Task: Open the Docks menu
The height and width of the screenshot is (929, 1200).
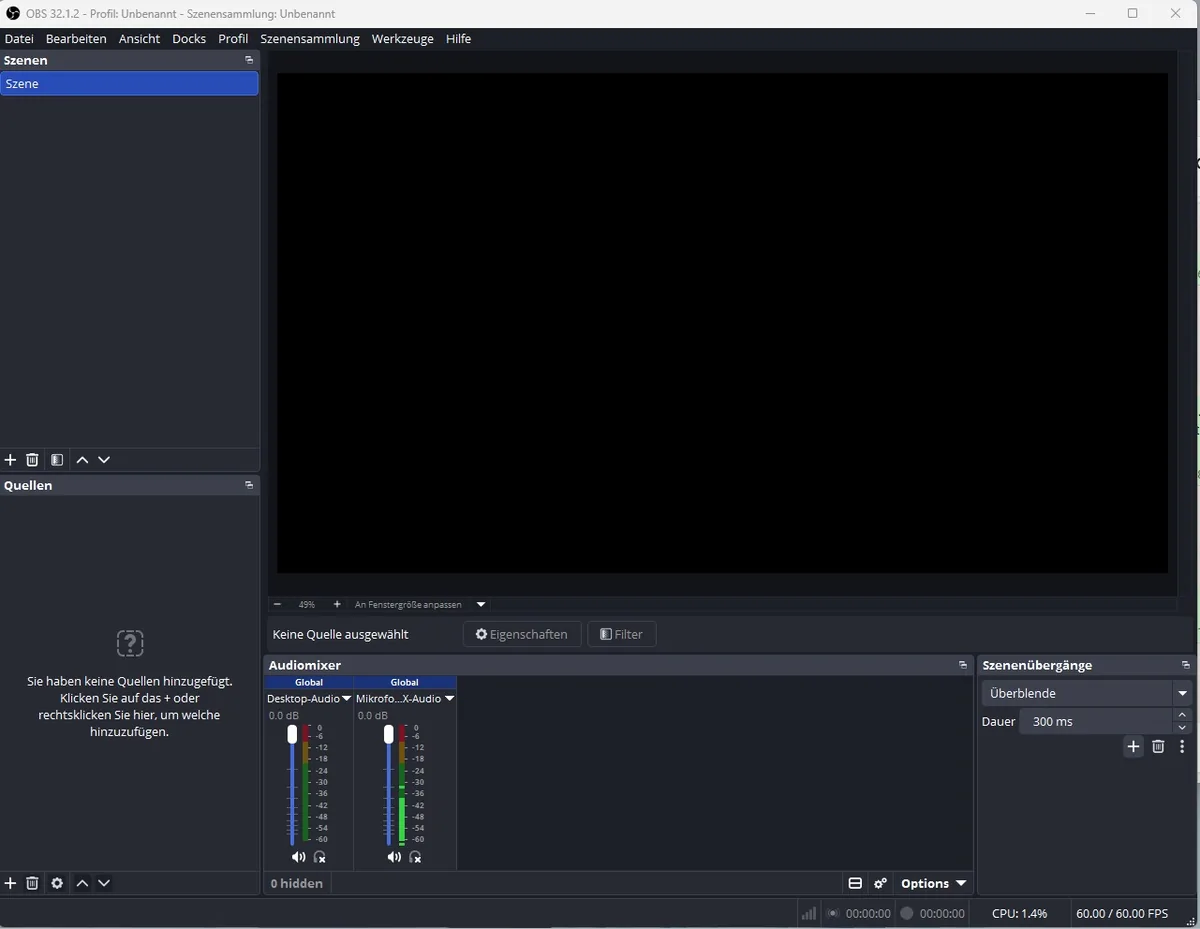Action: pyautogui.click(x=189, y=39)
